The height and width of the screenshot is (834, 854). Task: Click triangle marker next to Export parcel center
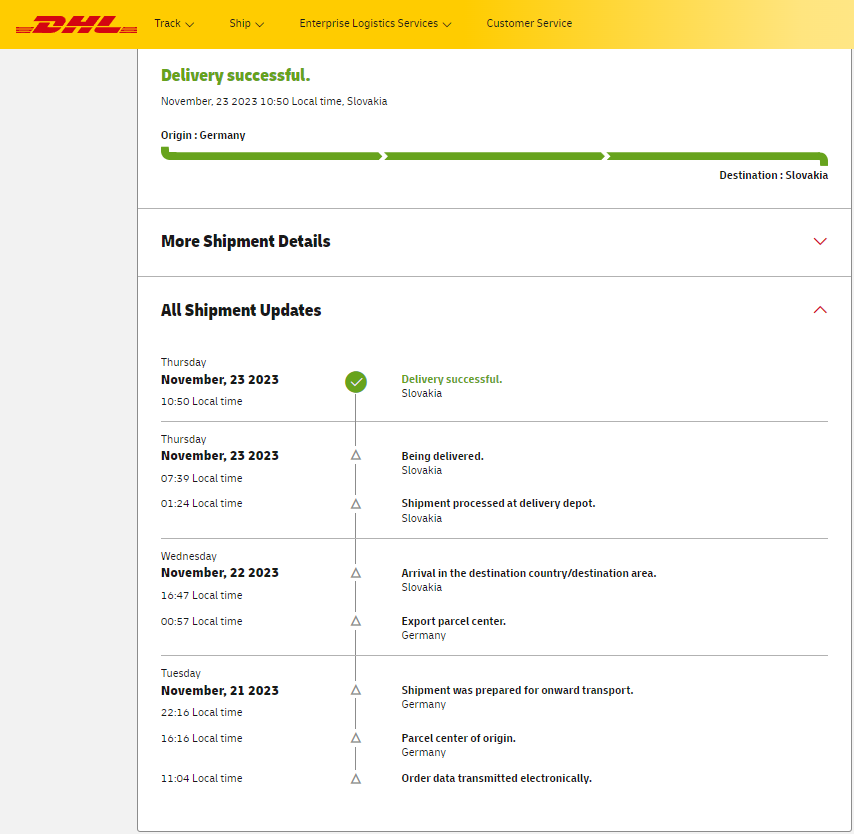(356, 621)
